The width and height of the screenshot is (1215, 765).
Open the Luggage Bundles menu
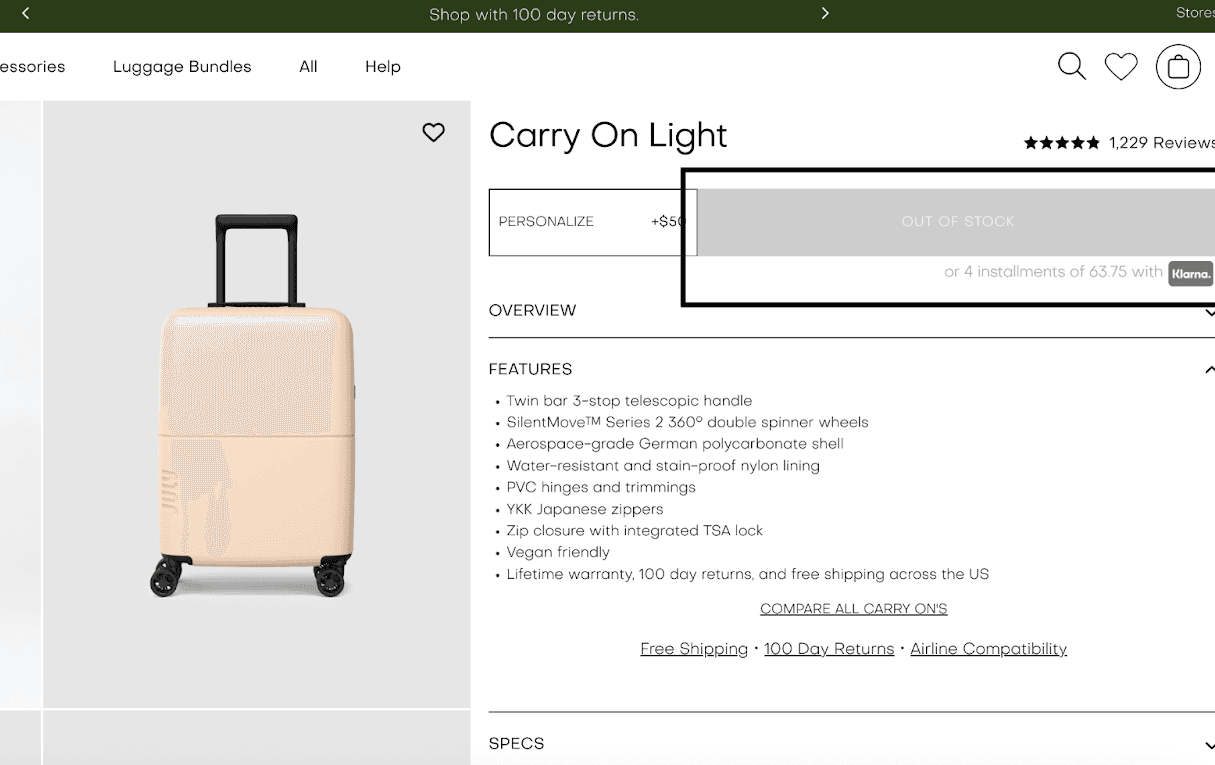tap(182, 67)
